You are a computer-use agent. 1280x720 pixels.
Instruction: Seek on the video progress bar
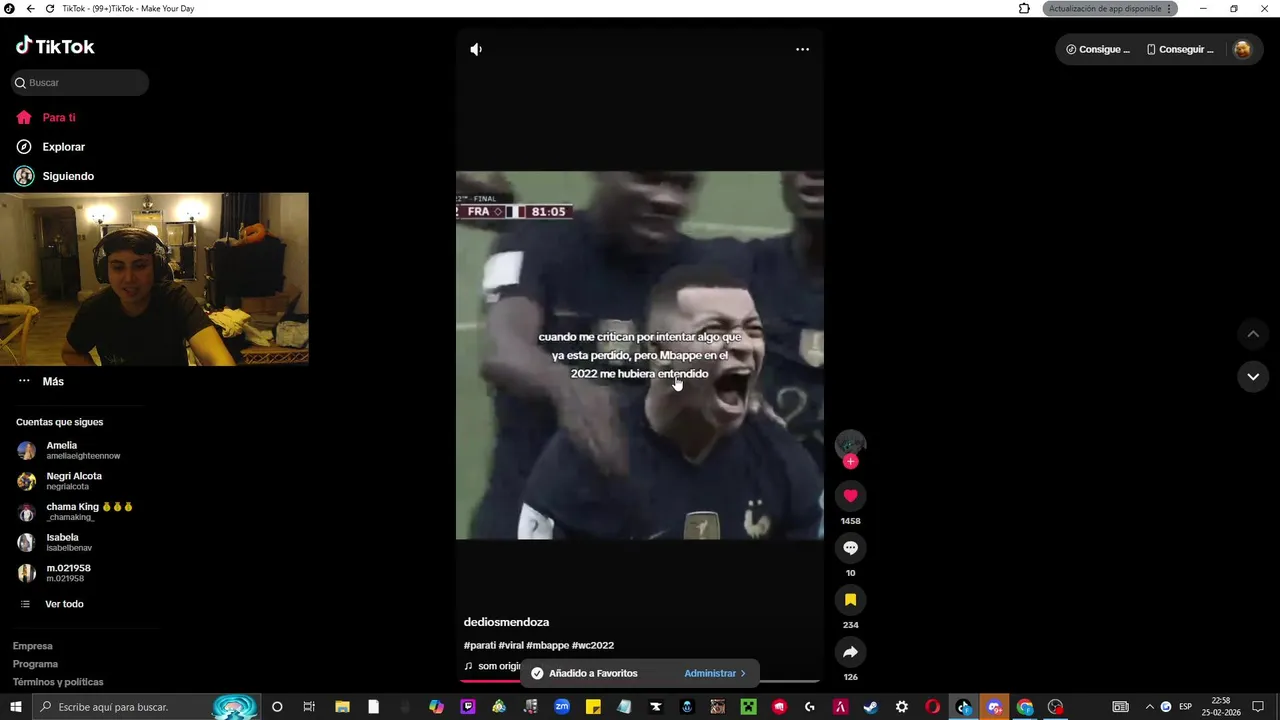click(x=640, y=680)
